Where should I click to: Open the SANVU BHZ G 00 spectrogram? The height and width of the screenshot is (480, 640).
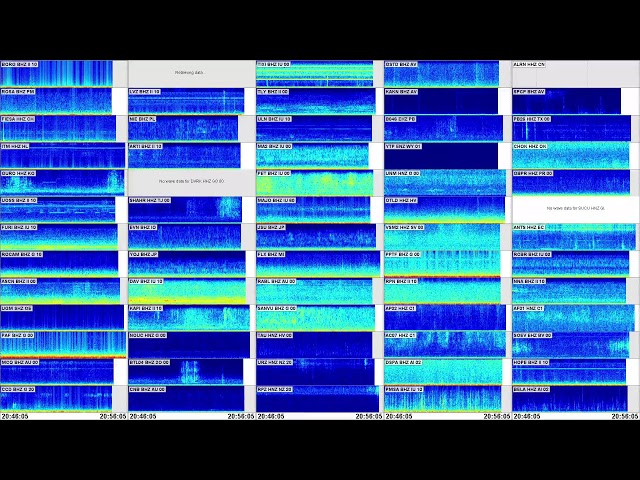[x=316, y=318]
